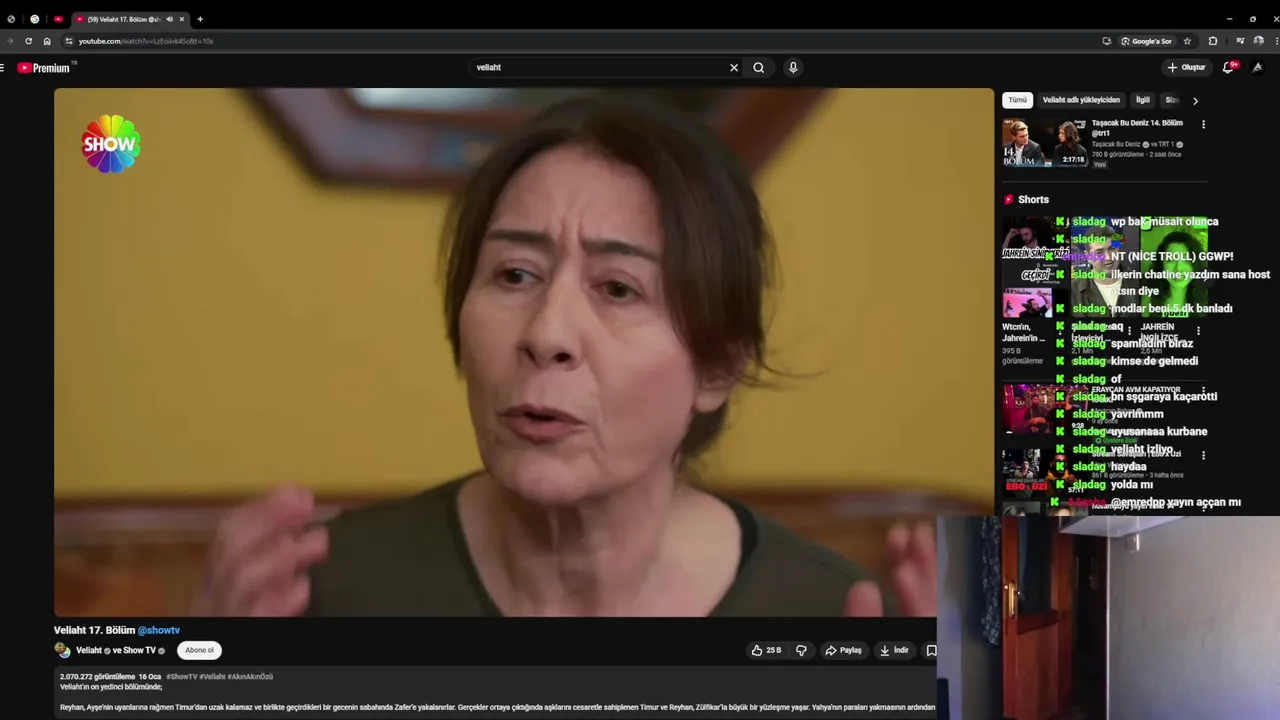
Task: Open the Shorts section header
Action: (x=1026, y=200)
